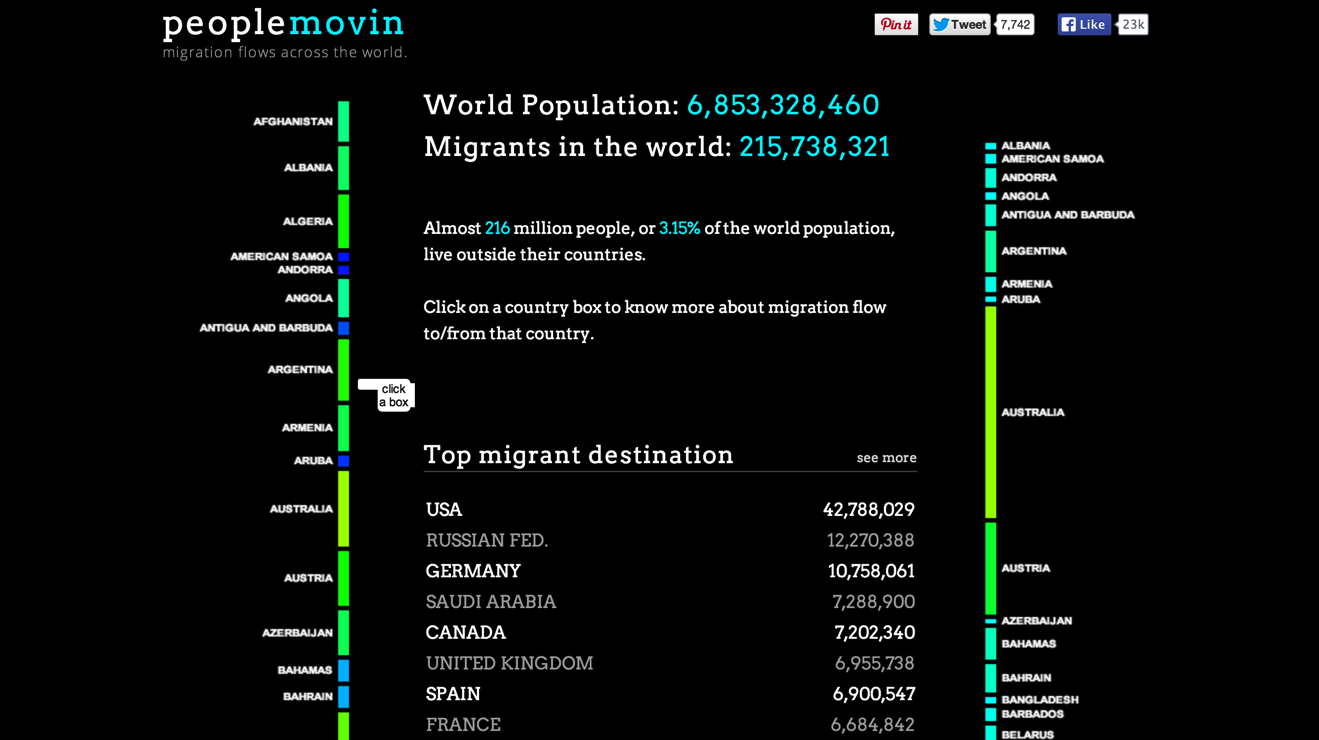This screenshot has width=1319, height=740.
Task: Click Armenia's cyan box on right
Action: tap(991, 285)
